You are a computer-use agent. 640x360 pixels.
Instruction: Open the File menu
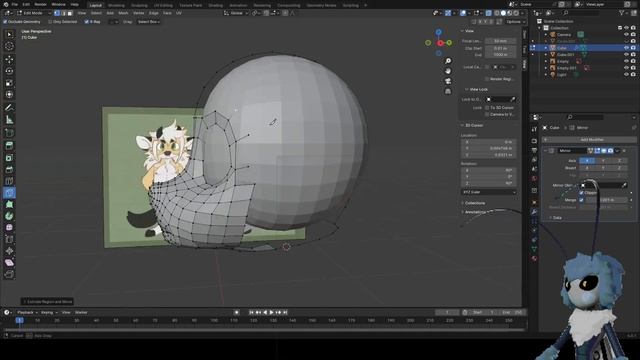pyautogui.click(x=15, y=4)
